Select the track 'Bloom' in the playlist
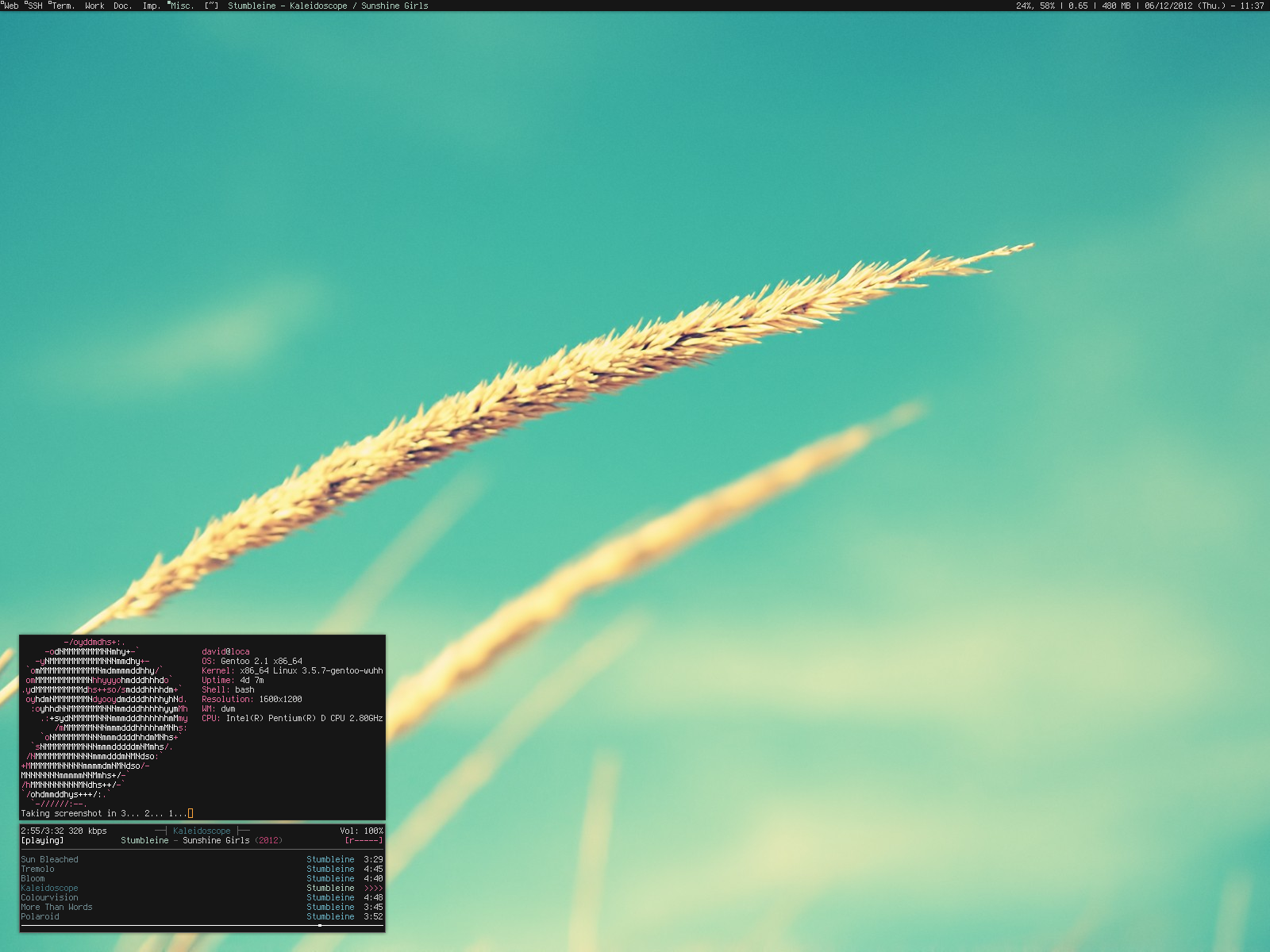The width and height of the screenshot is (1270, 952). [202, 878]
